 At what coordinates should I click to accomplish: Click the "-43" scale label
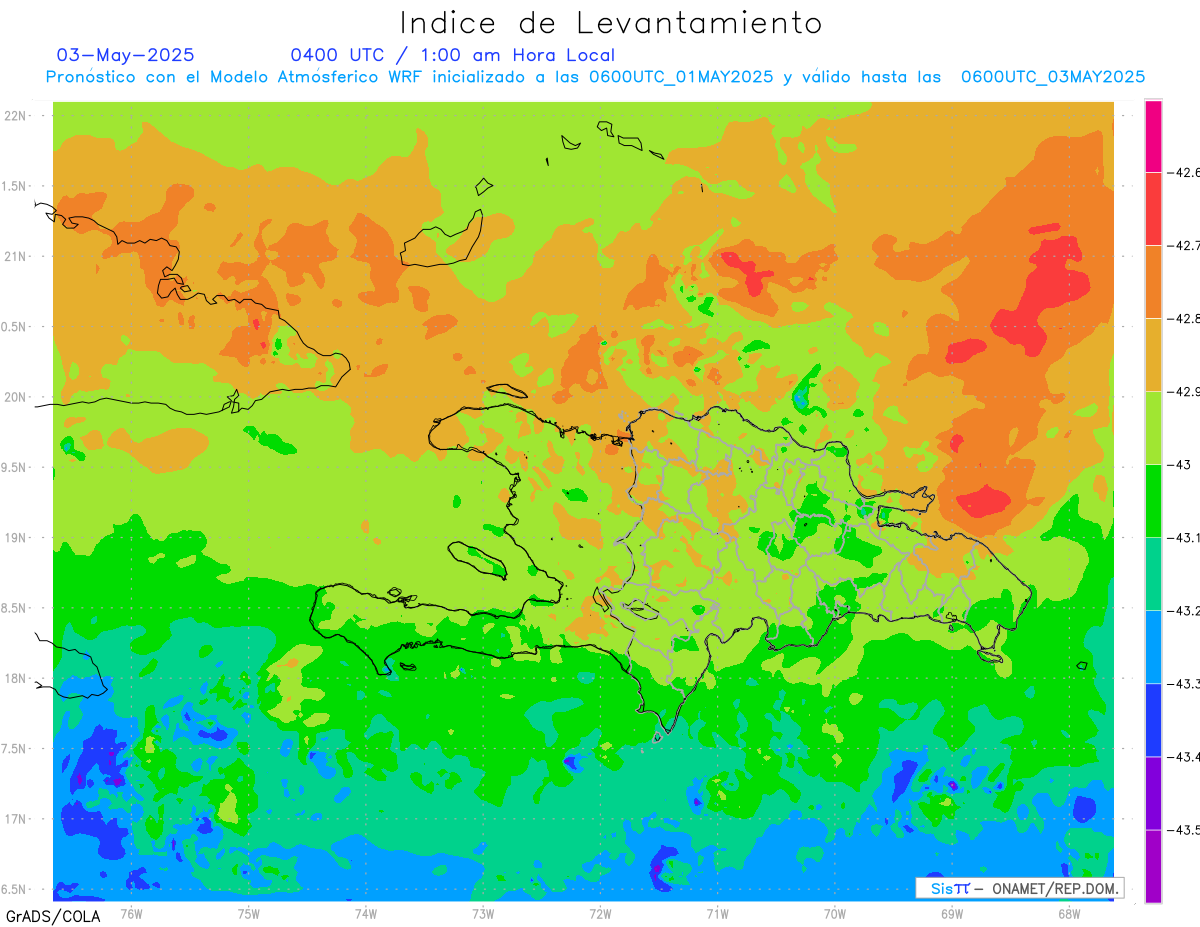coord(1180,465)
